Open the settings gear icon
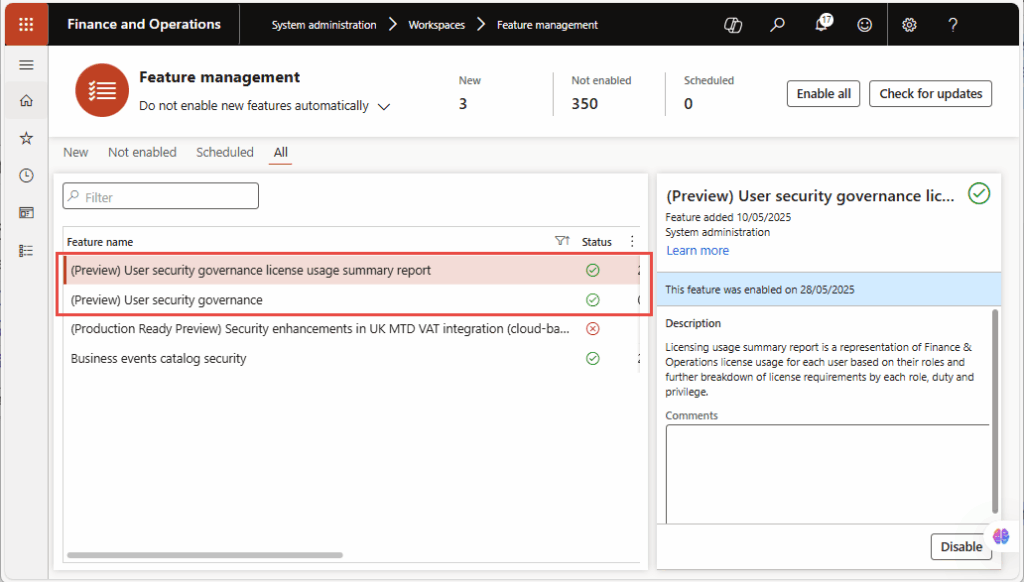1024x582 pixels. (x=909, y=25)
